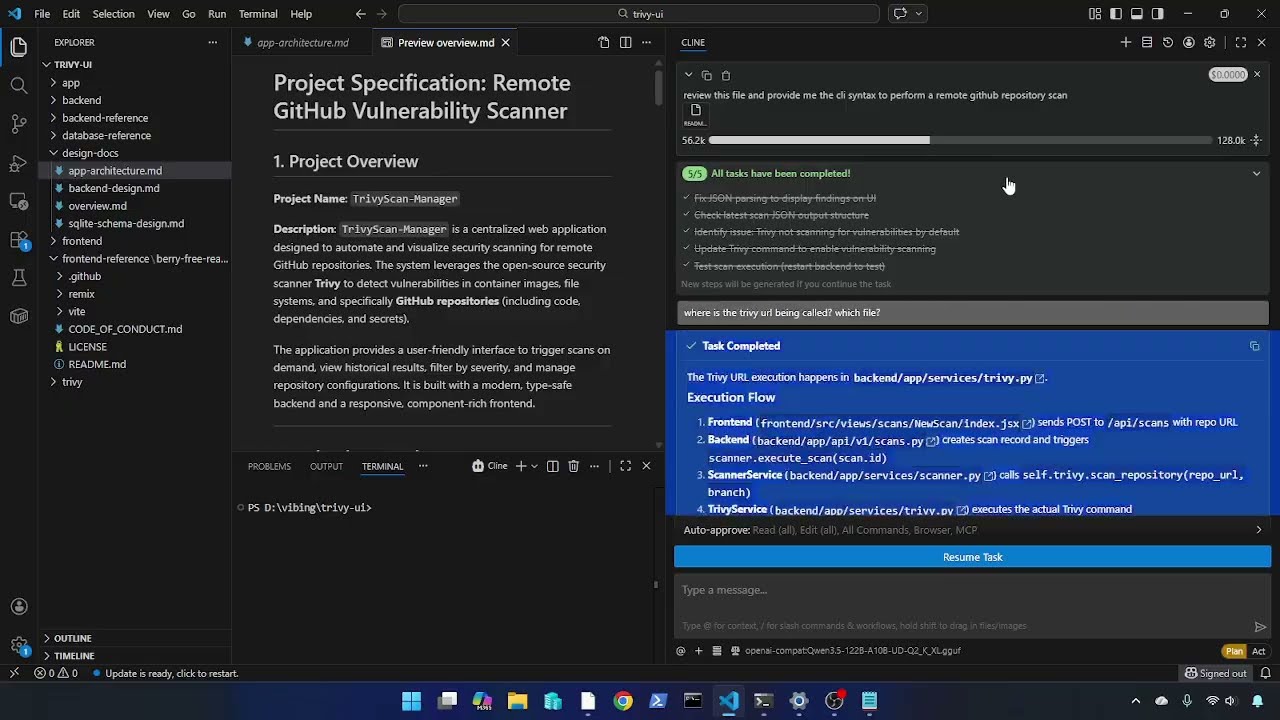Open the Terminal menu
Viewport: 1280px width, 720px height.
coord(258,14)
